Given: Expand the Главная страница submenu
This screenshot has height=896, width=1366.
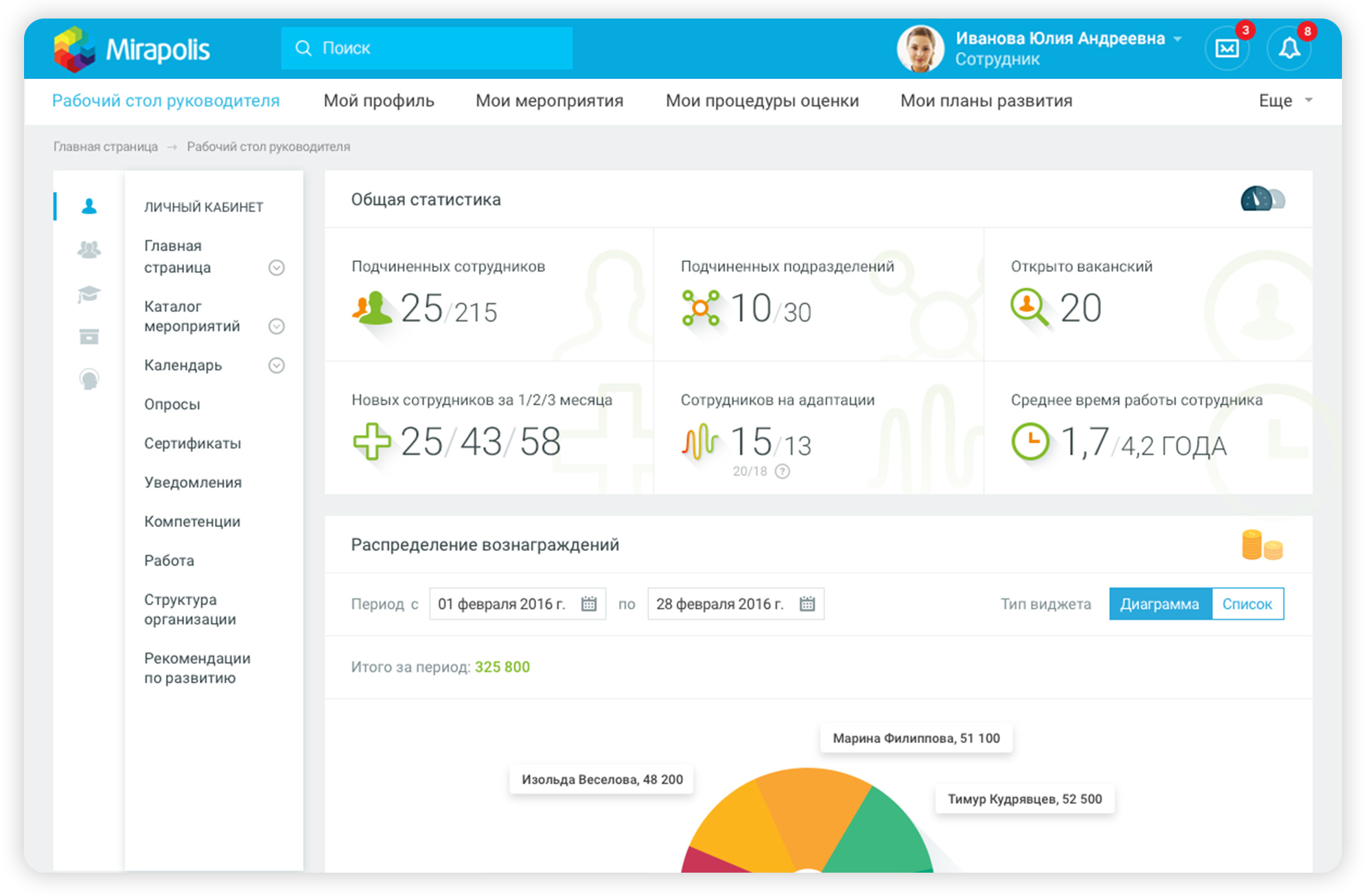Looking at the screenshot, I should (276, 268).
